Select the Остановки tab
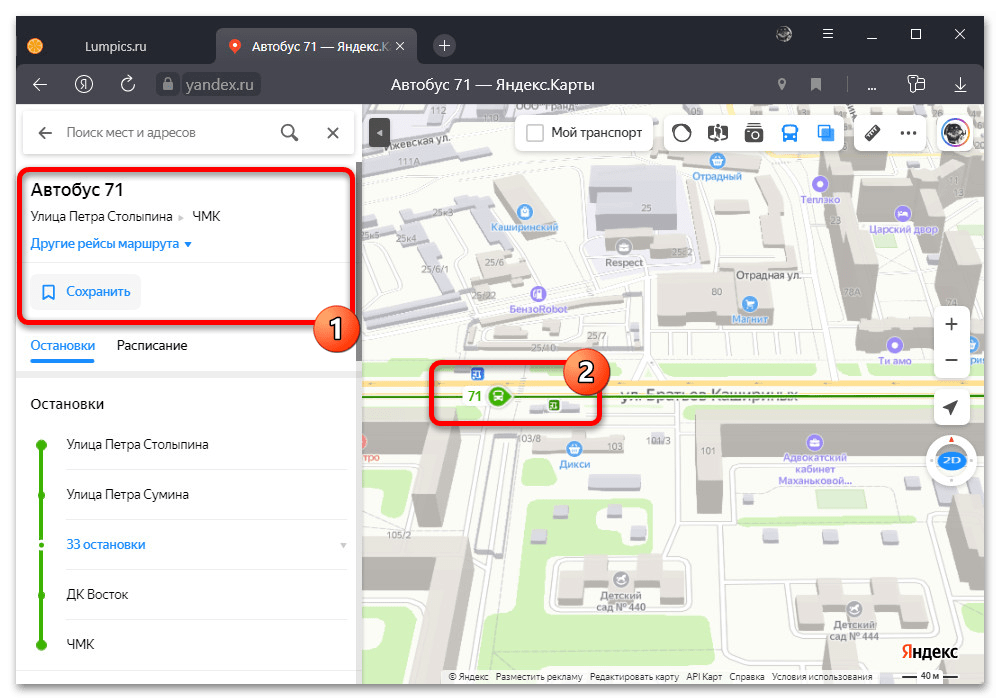This screenshot has height=700, width=1000. (x=62, y=346)
